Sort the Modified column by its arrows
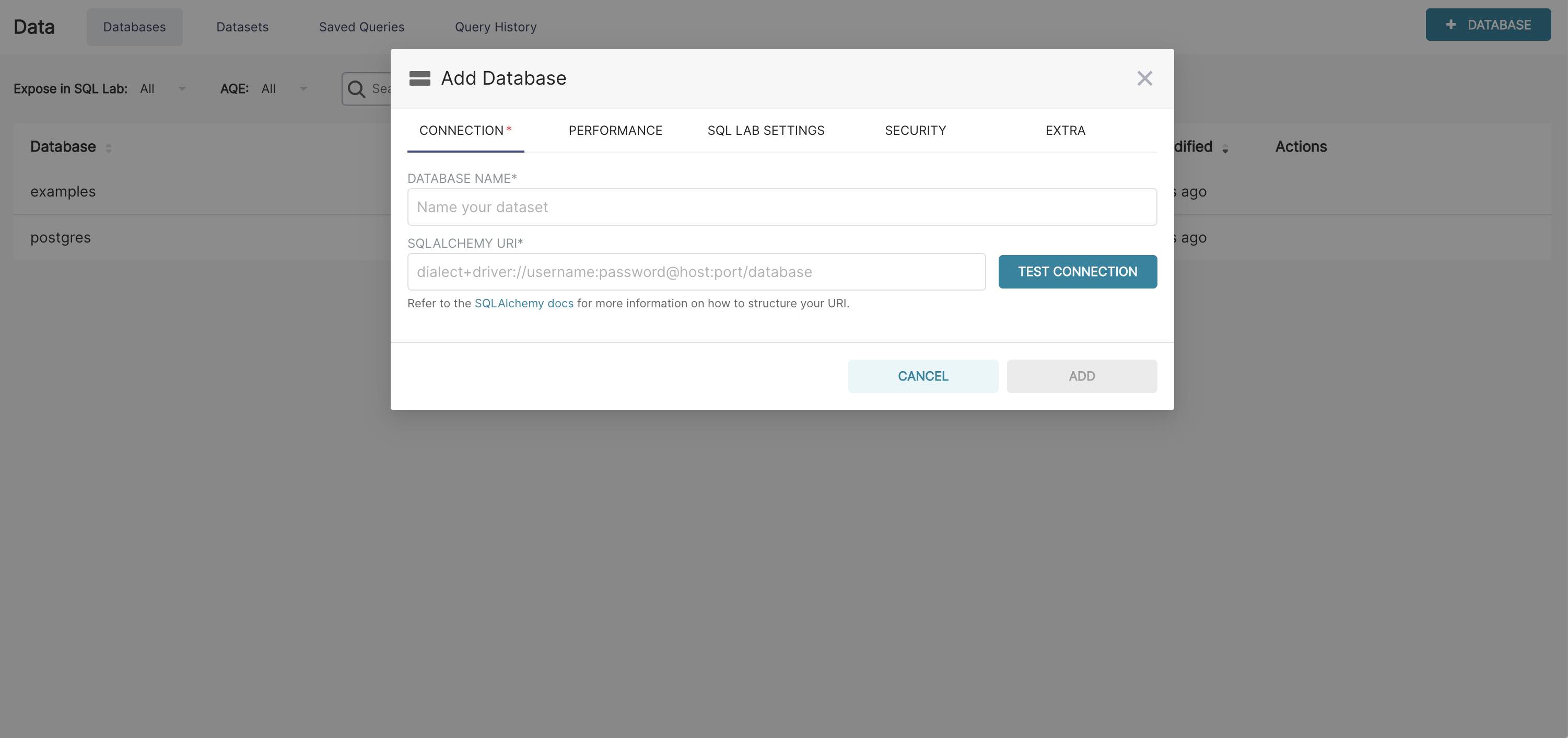The width and height of the screenshot is (1568, 738). point(1225,148)
